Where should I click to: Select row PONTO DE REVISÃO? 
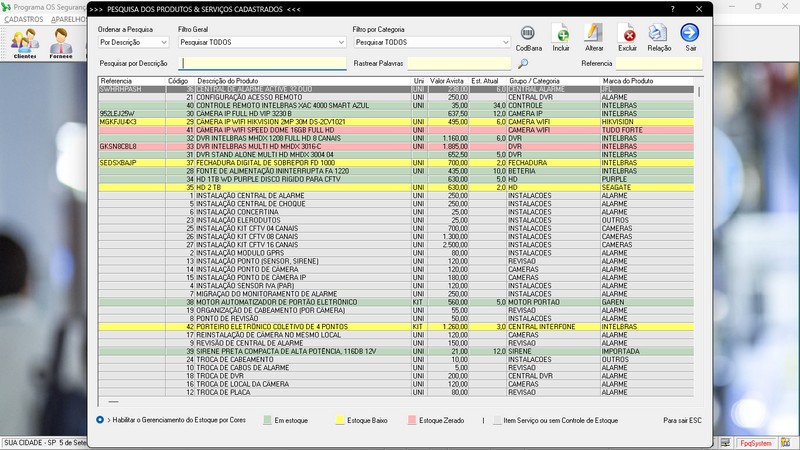396,318
